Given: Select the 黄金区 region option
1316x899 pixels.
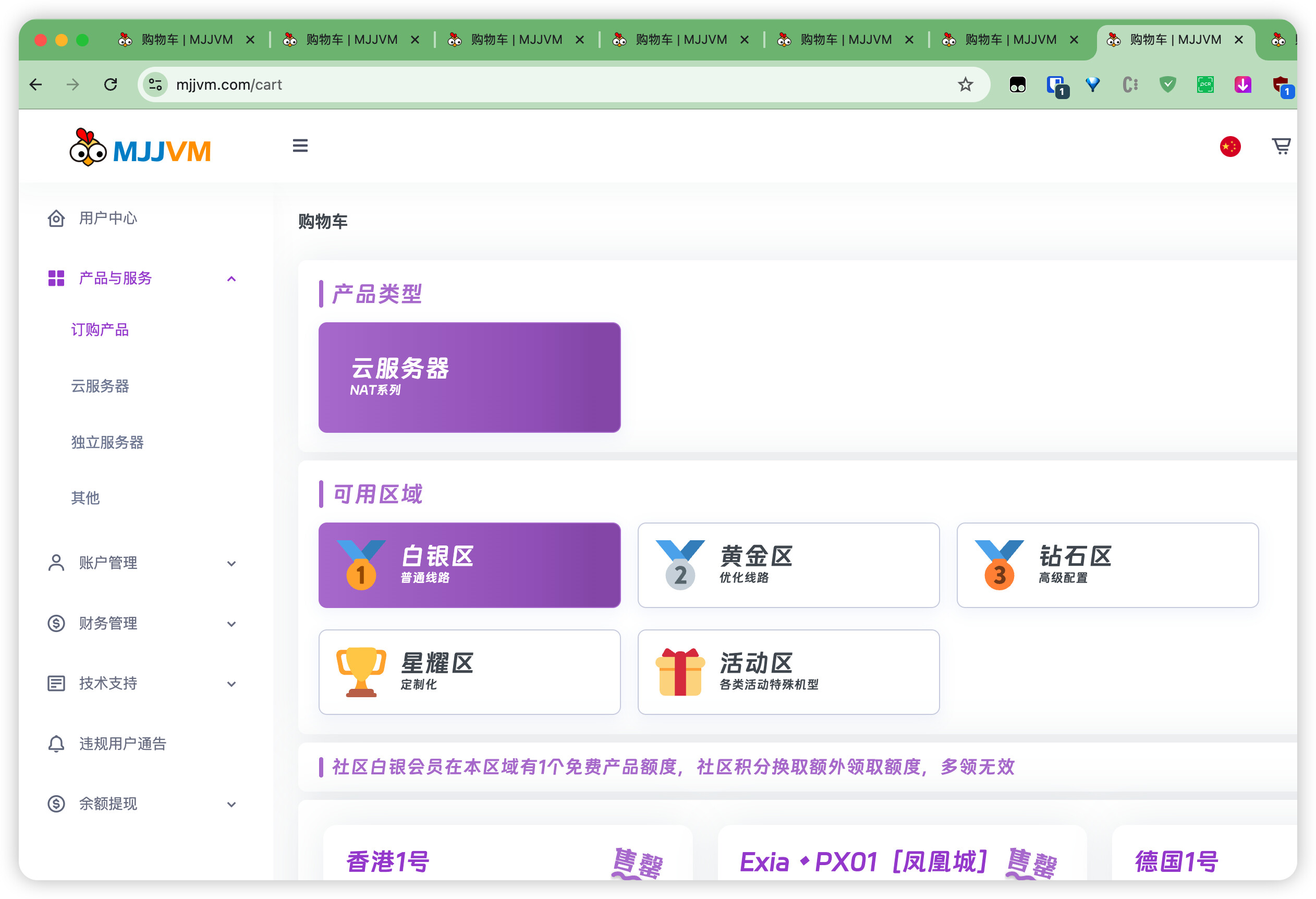Looking at the screenshot, I should click(x=788, y=565).
